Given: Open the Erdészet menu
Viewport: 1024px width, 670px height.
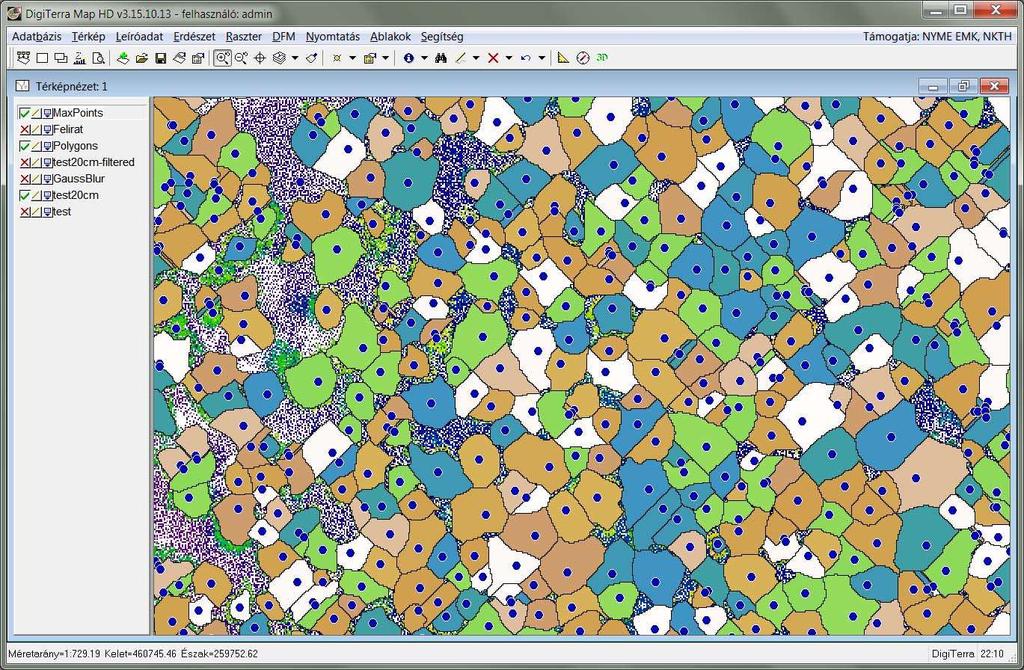Looking at the screenshot, I should coord(194,37).
